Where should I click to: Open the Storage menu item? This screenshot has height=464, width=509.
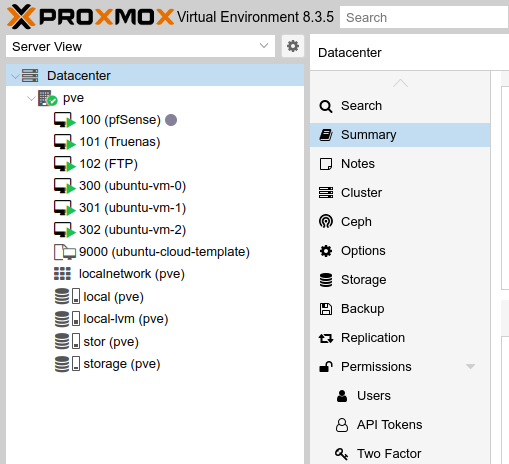[400, 280]
